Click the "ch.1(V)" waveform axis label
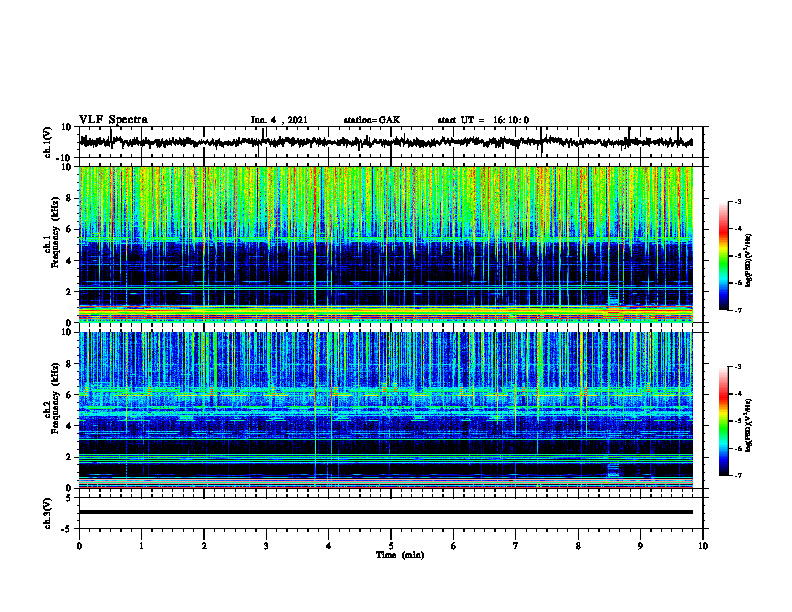The image size is (792, 612). click(48, 142)
